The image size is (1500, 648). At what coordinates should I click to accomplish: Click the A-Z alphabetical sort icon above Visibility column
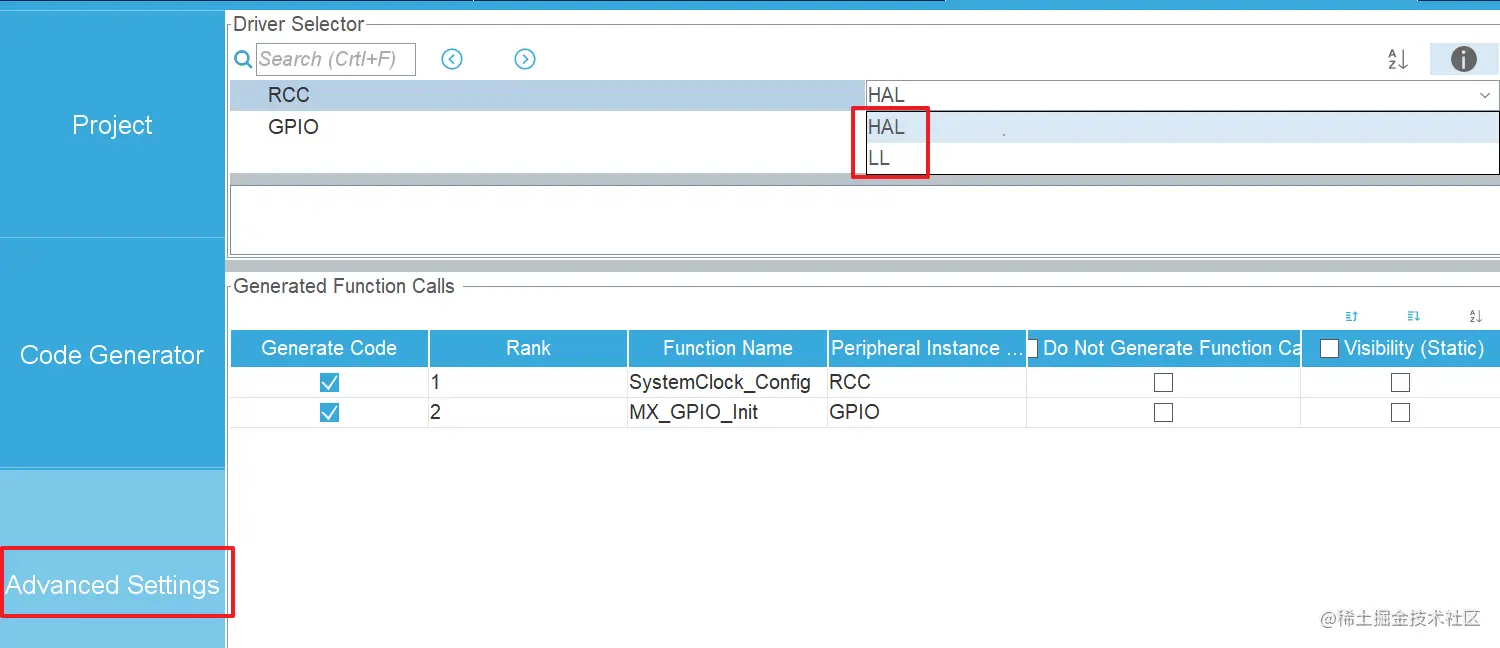point(1475,315)
